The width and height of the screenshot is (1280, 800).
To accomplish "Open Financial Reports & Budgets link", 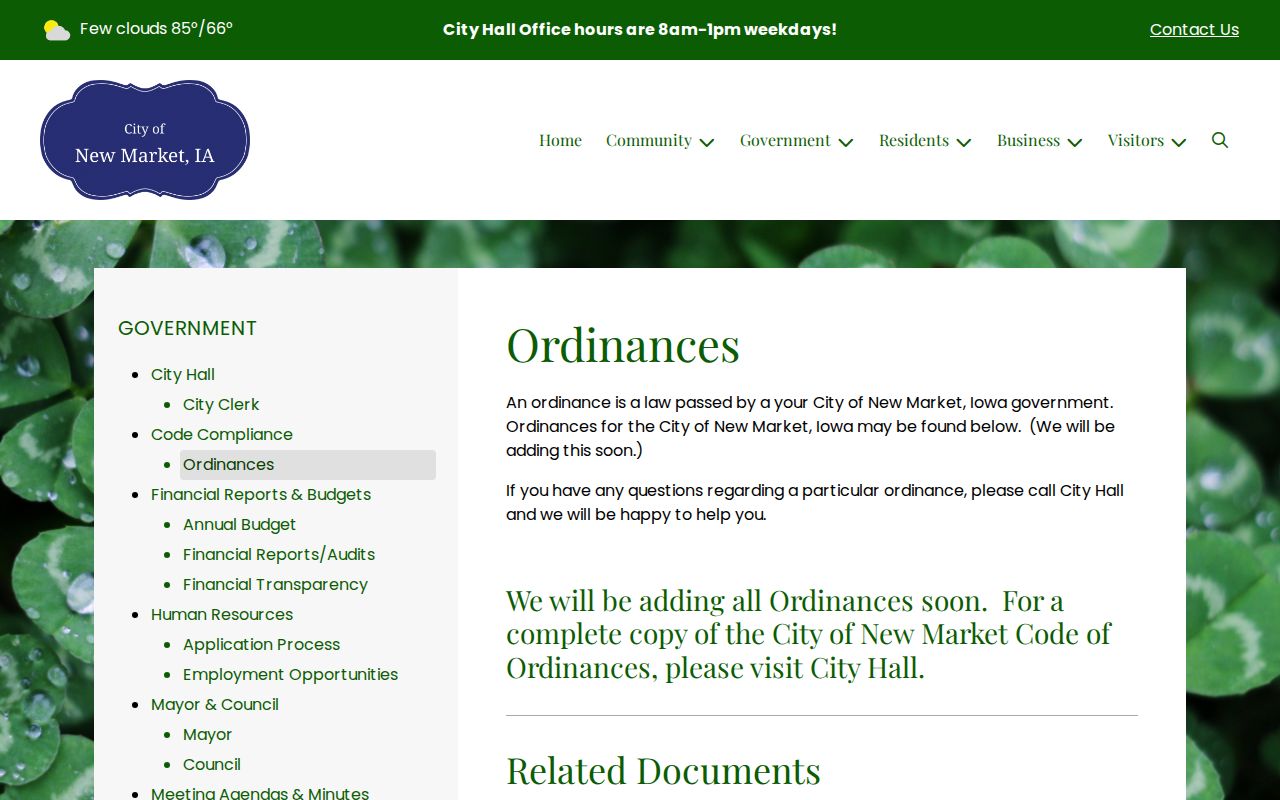I will (x=261, y=494).
